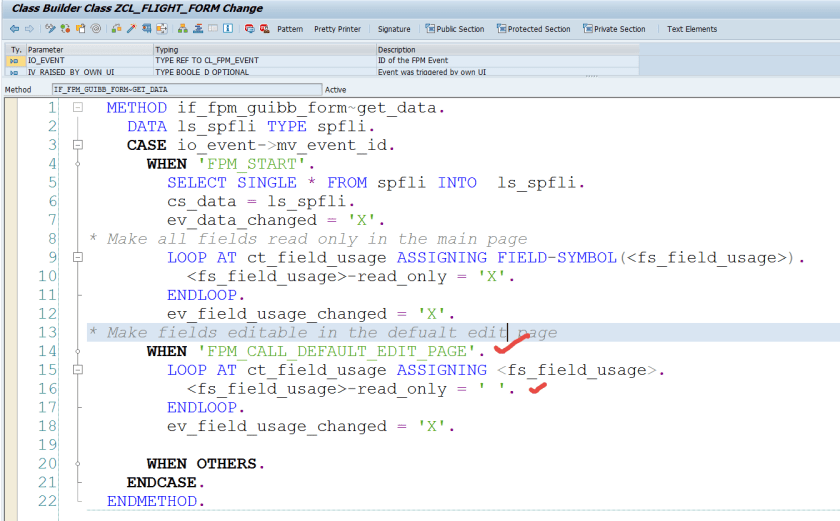The height and width of the screenshot is (521, 840).
Task: Collapse the CASE block at line 3
Action: click(x=77, y=145)
